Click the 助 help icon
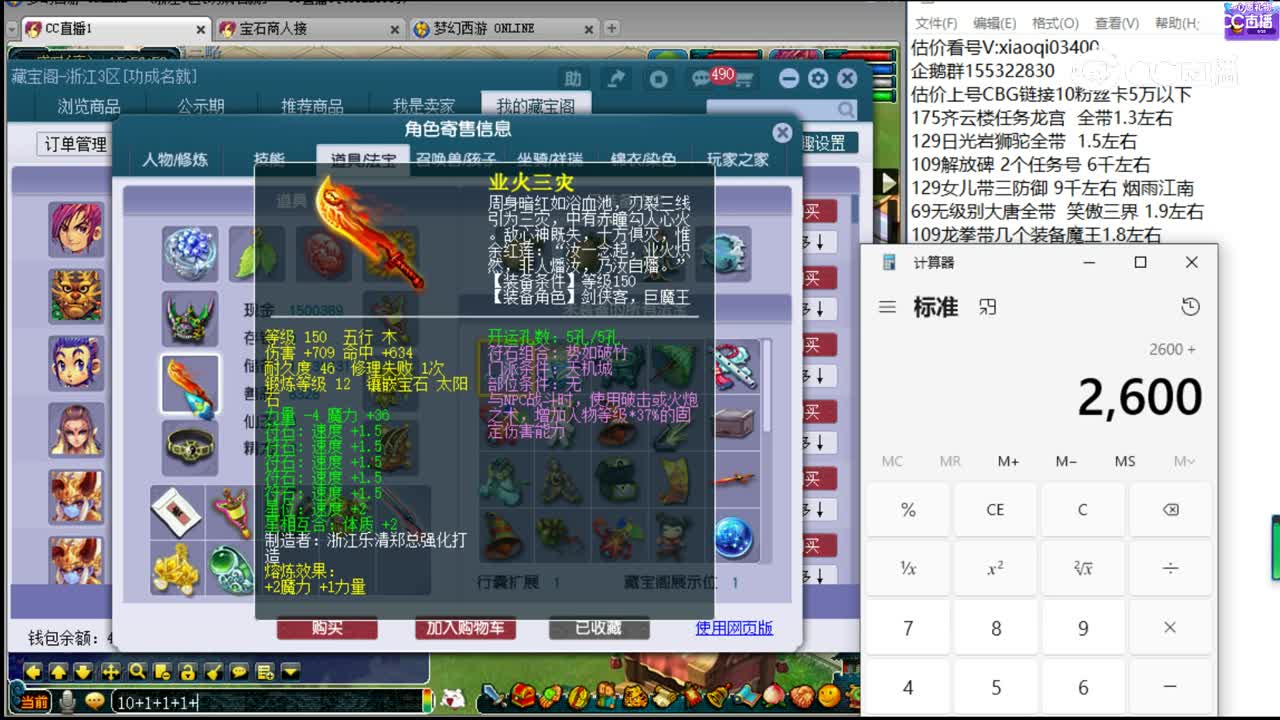Image resolution: width=1280 pixels, height=720 pixels. pyautogui.click(x=574, y=78)
